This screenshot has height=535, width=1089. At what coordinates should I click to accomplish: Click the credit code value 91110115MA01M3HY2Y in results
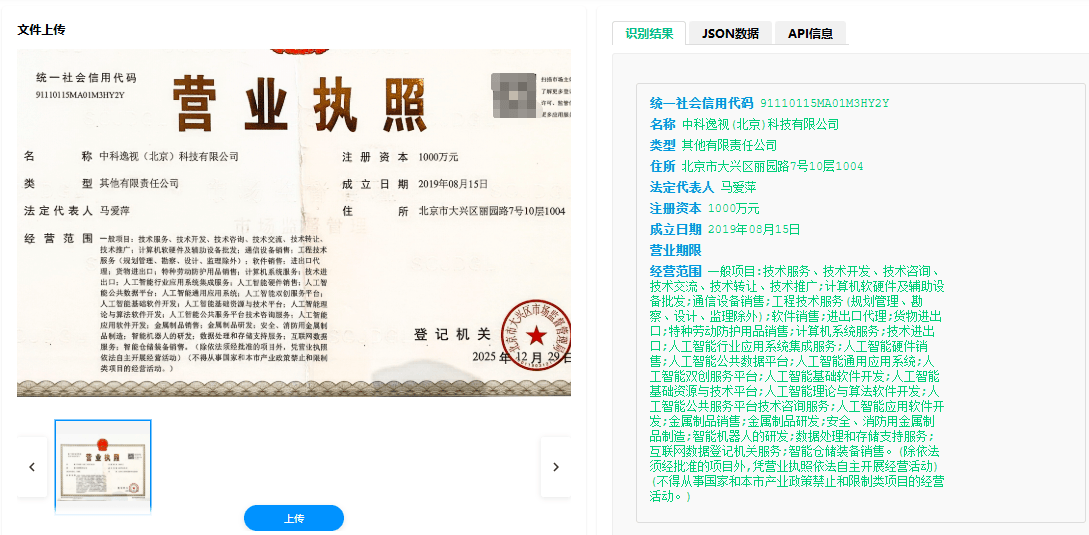tap(824, 104)
